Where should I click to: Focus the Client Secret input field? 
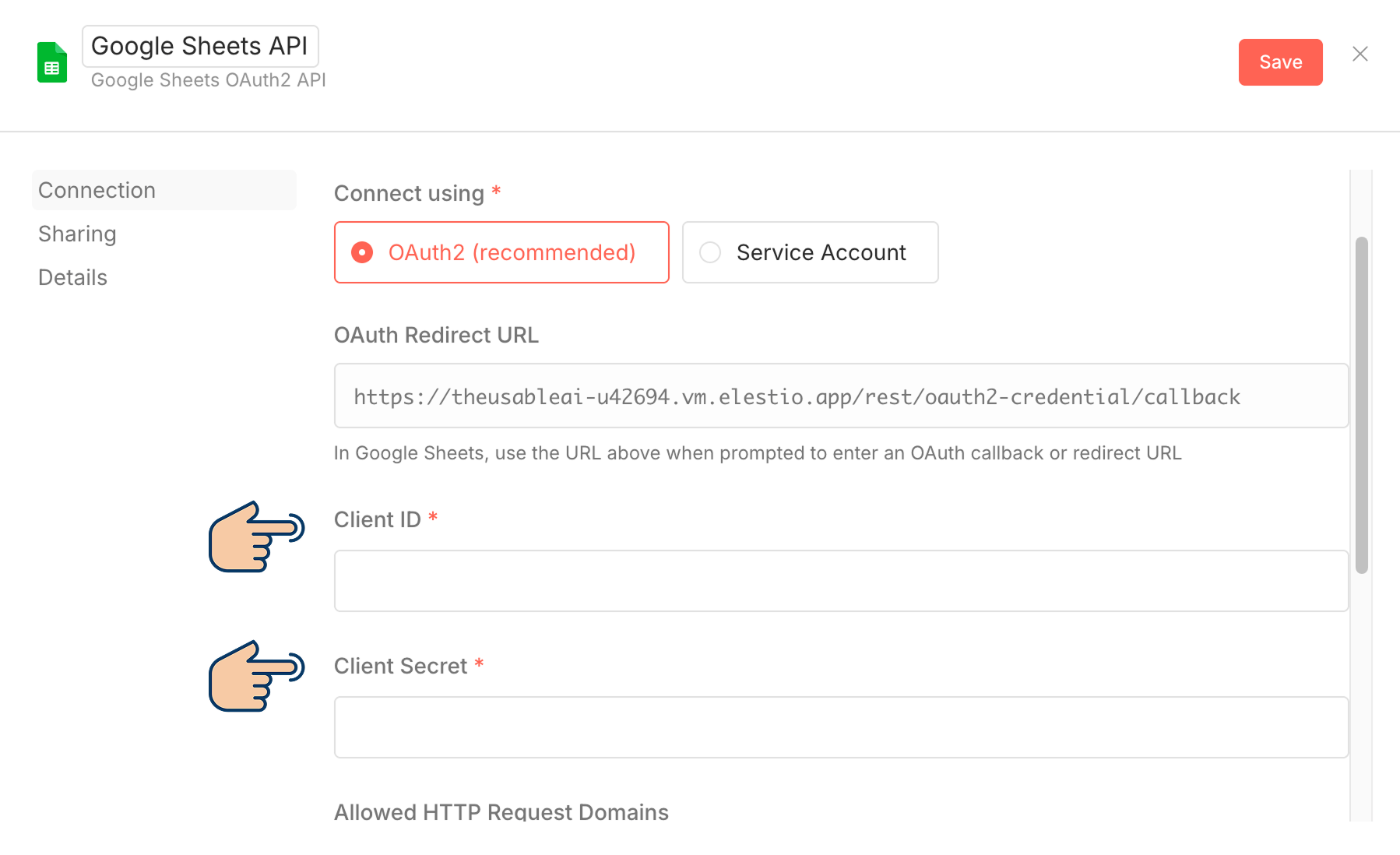pyautogui.click(x=841, y=727)
